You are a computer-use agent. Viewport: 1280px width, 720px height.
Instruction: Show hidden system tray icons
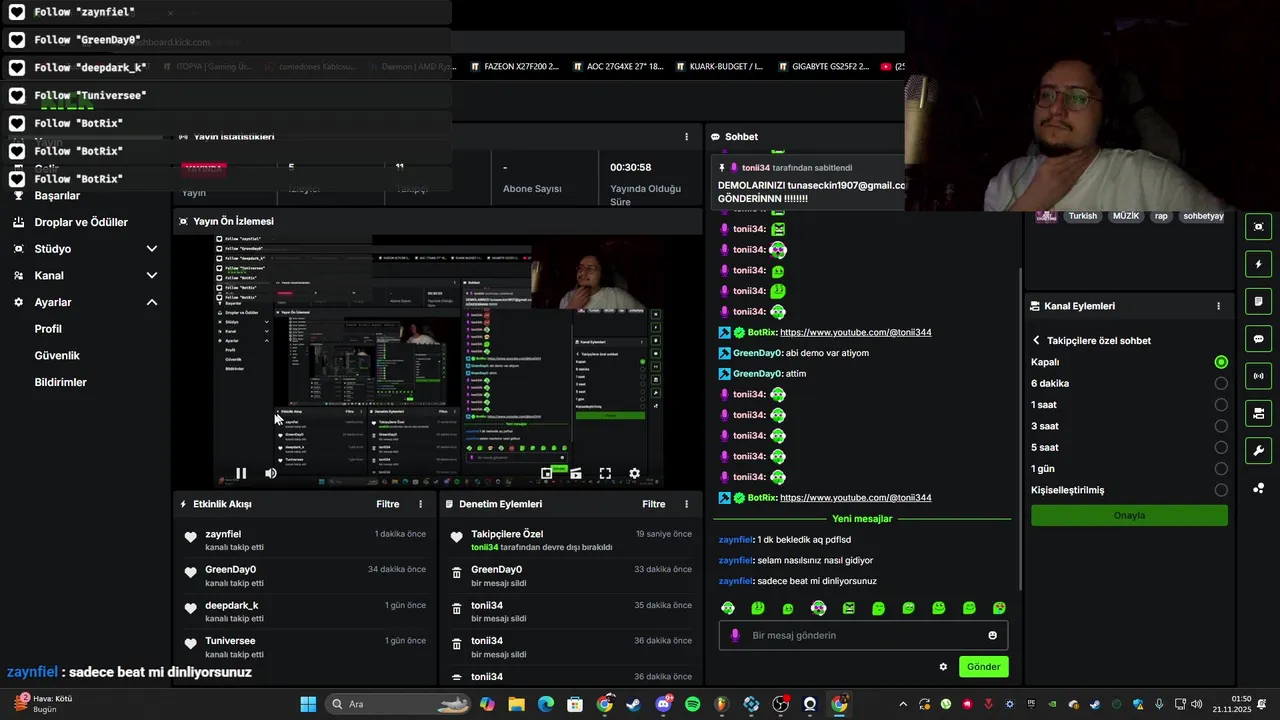click(x=902, y=704)
